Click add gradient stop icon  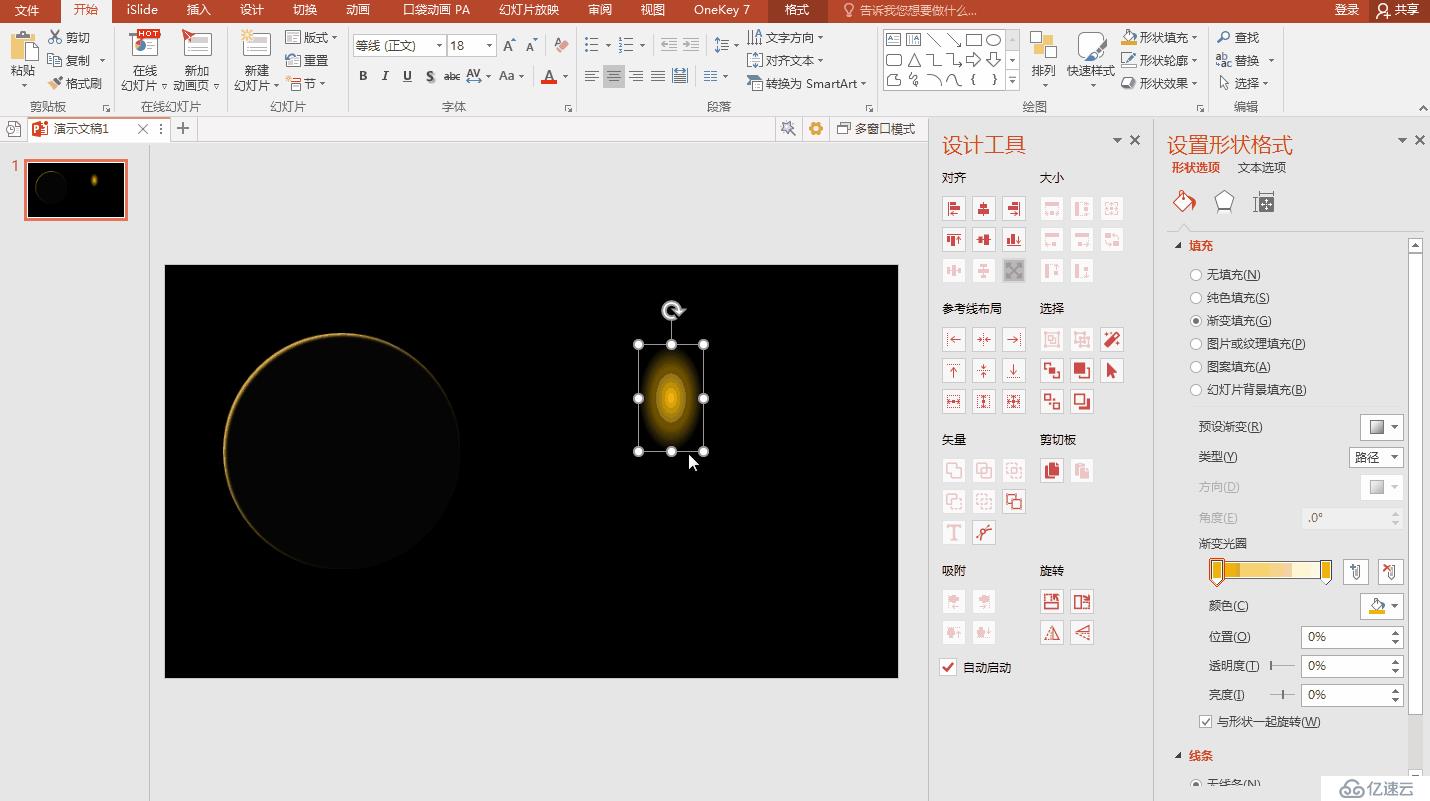pos(1355,572)
